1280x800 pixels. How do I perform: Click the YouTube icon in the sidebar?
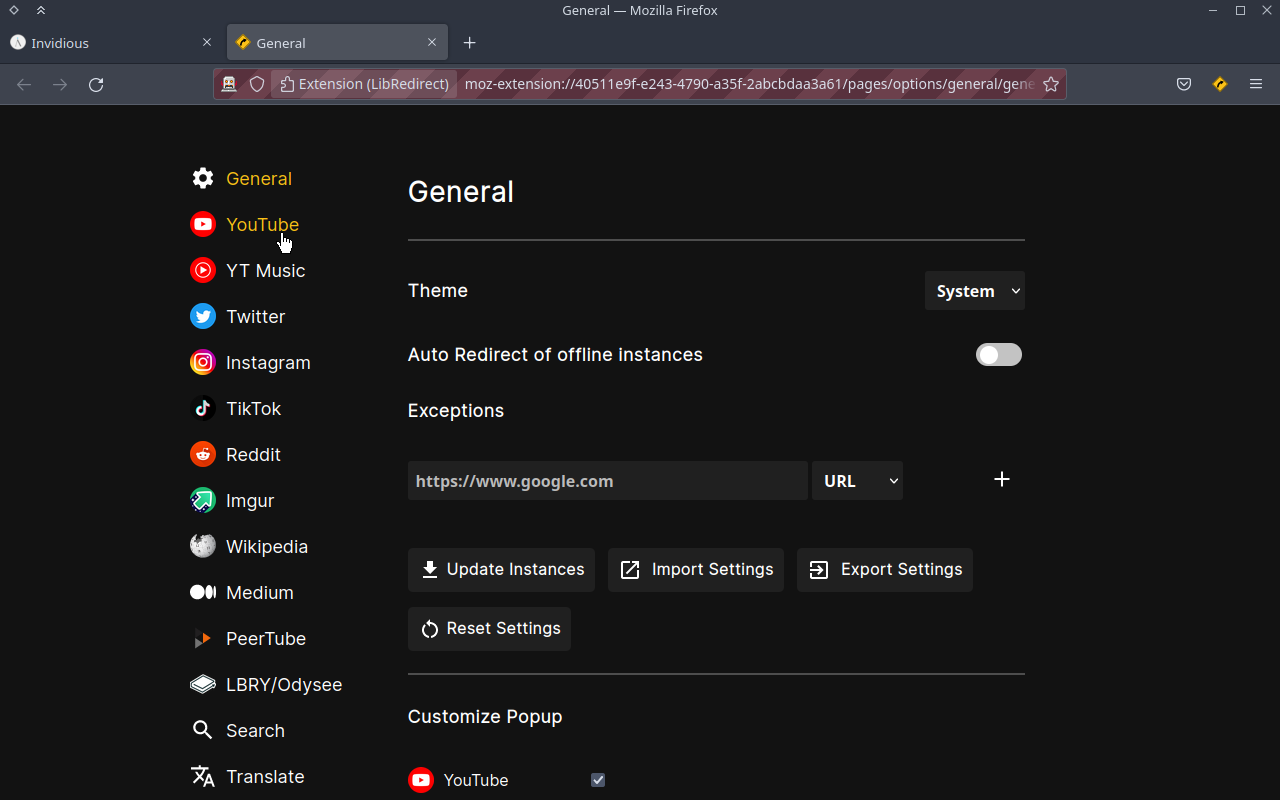click(203, 224)
